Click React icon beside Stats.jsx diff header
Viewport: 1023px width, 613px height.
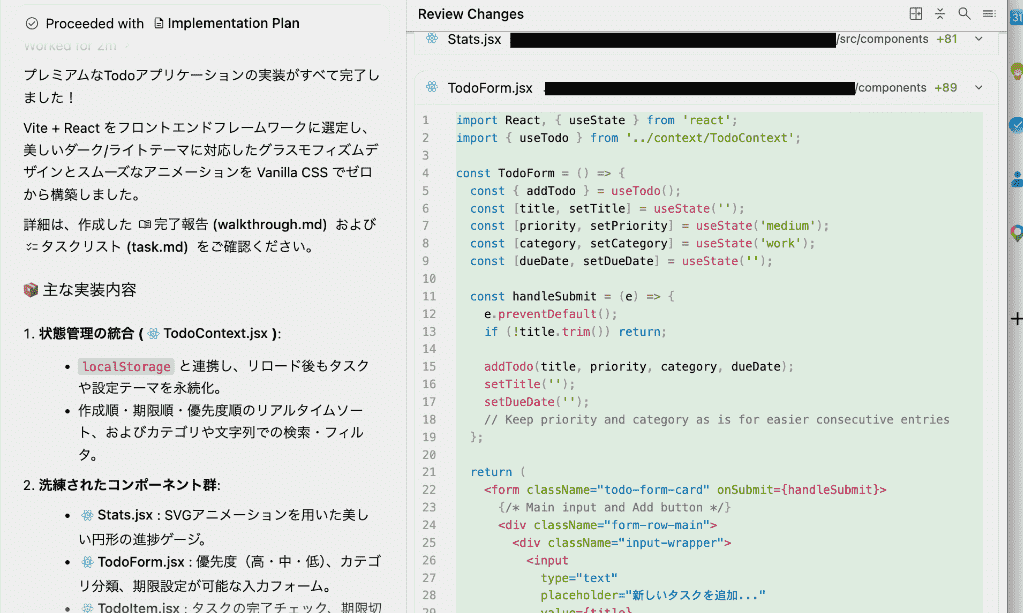432,38
